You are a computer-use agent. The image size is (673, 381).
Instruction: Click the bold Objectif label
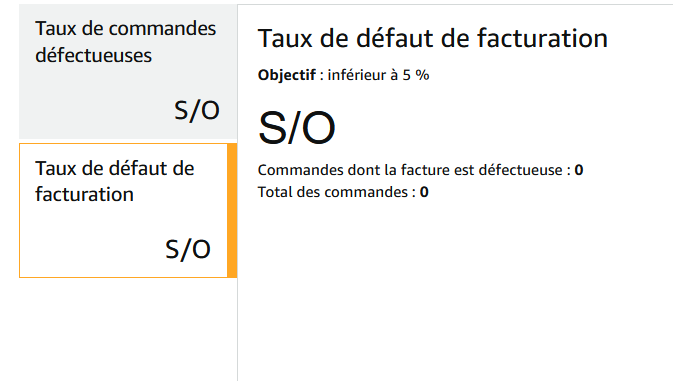tap(287, 75)
